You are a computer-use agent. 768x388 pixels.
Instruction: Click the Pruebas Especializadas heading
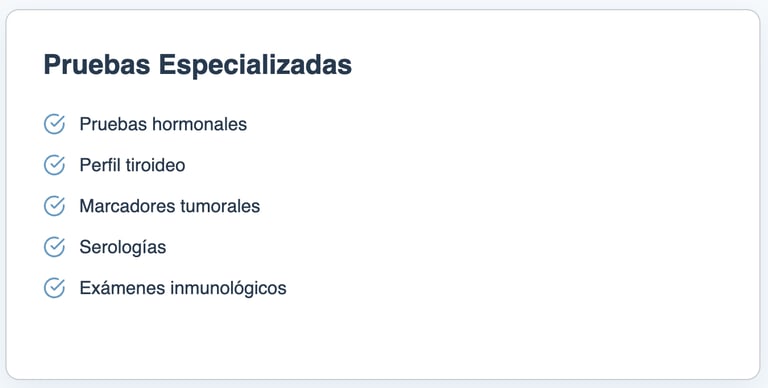tap(198, 65)
